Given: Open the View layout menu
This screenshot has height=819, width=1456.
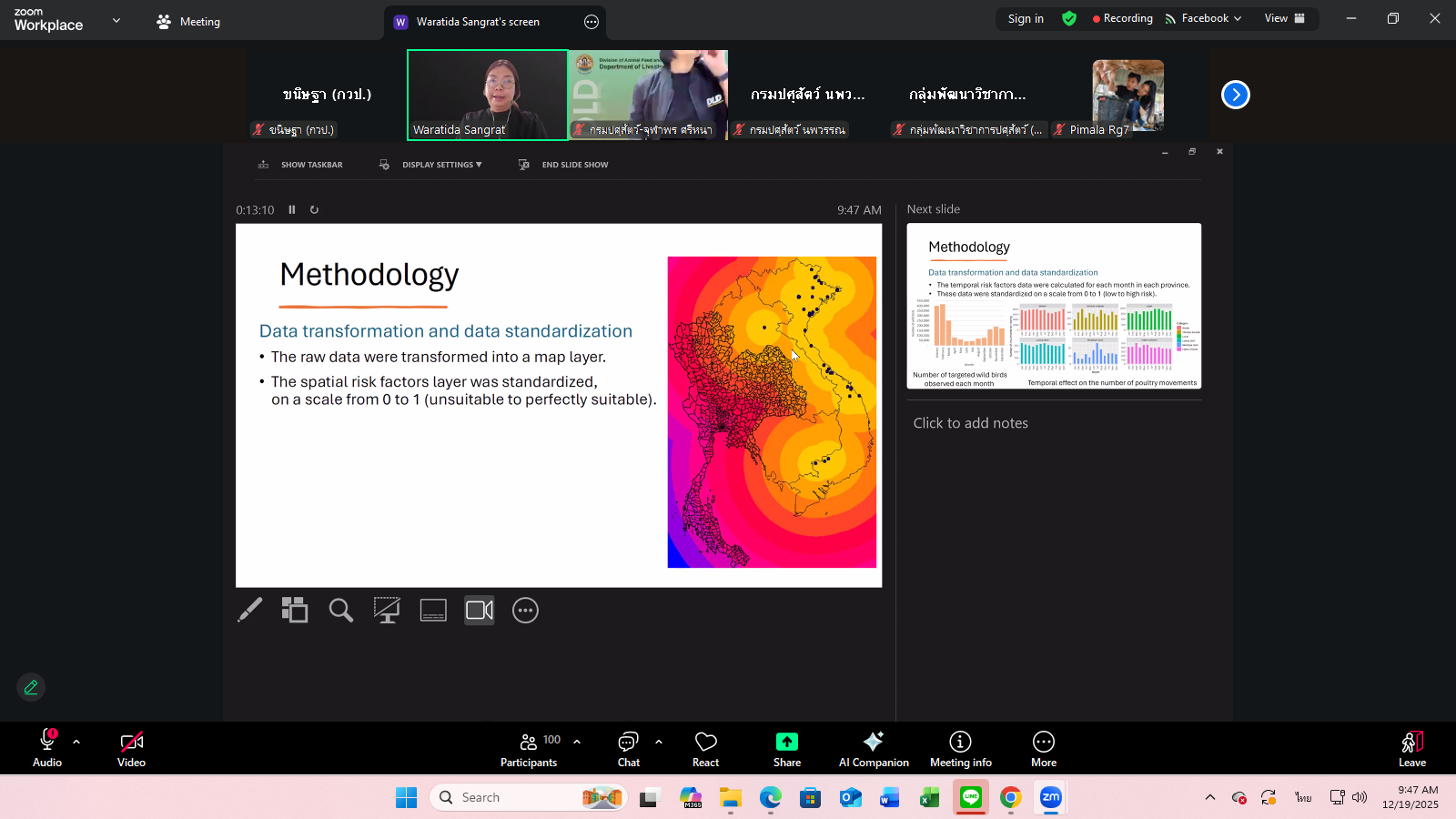Looking at the screenshot, I should coord(1284,18).
